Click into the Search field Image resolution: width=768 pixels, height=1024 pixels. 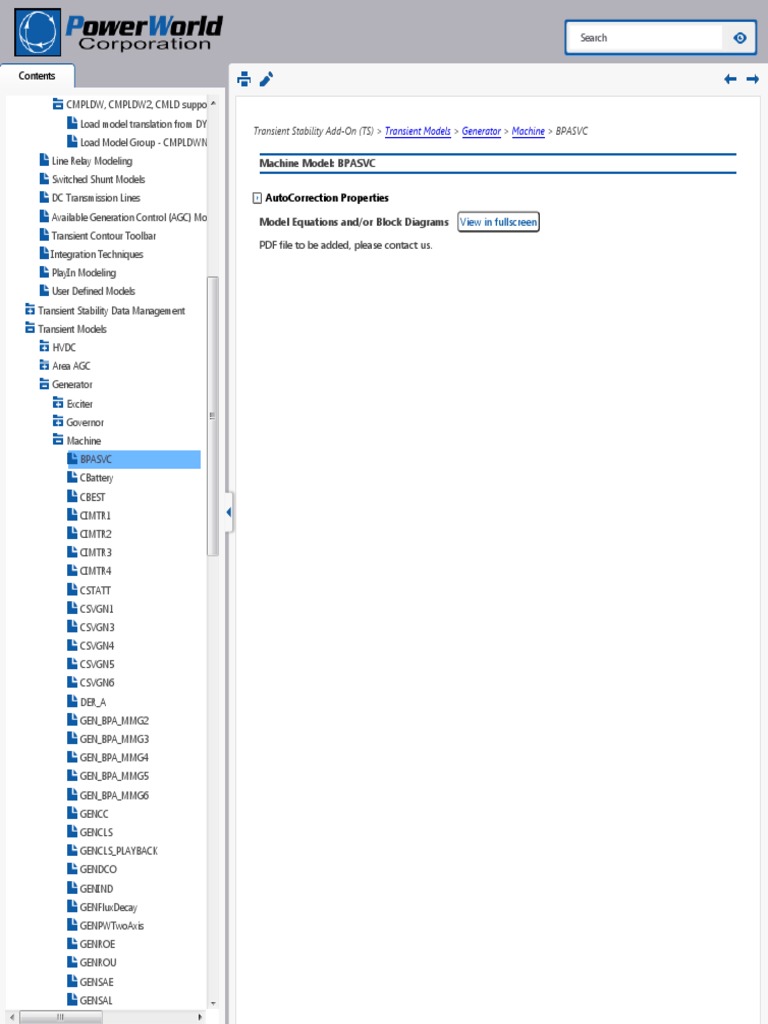click(645, 38)
